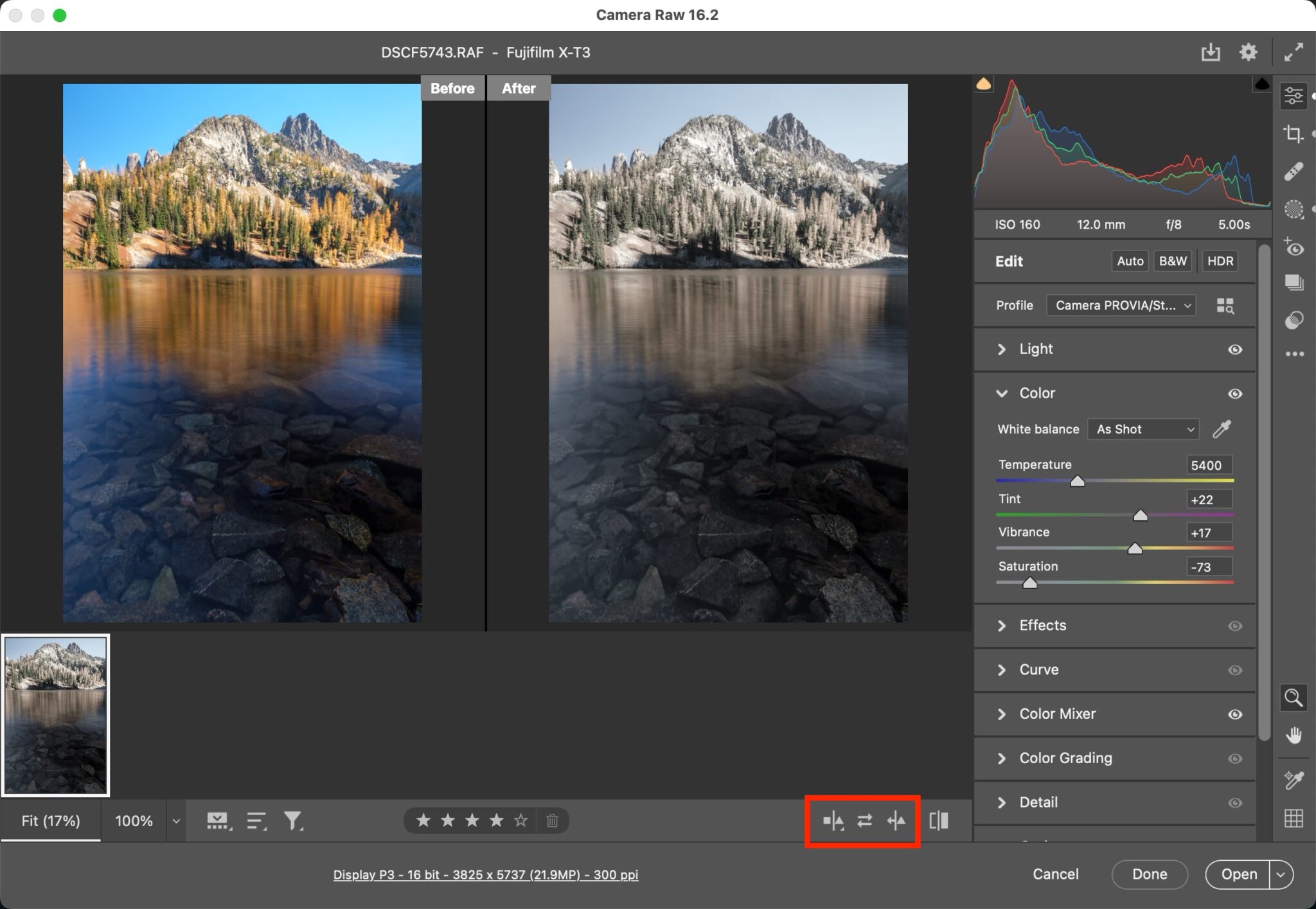Toggle the Light panel eye icon
Image resolution: width=1316 pixels, height=909 pixels.
(1235, 349)
